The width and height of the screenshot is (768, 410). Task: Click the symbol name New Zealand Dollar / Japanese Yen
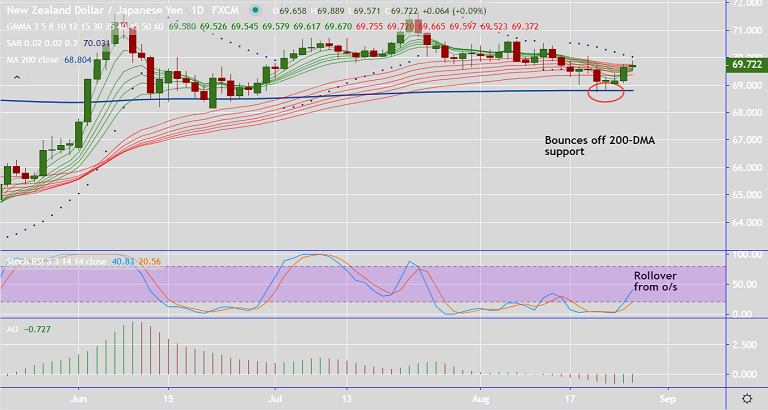[93, 10]
